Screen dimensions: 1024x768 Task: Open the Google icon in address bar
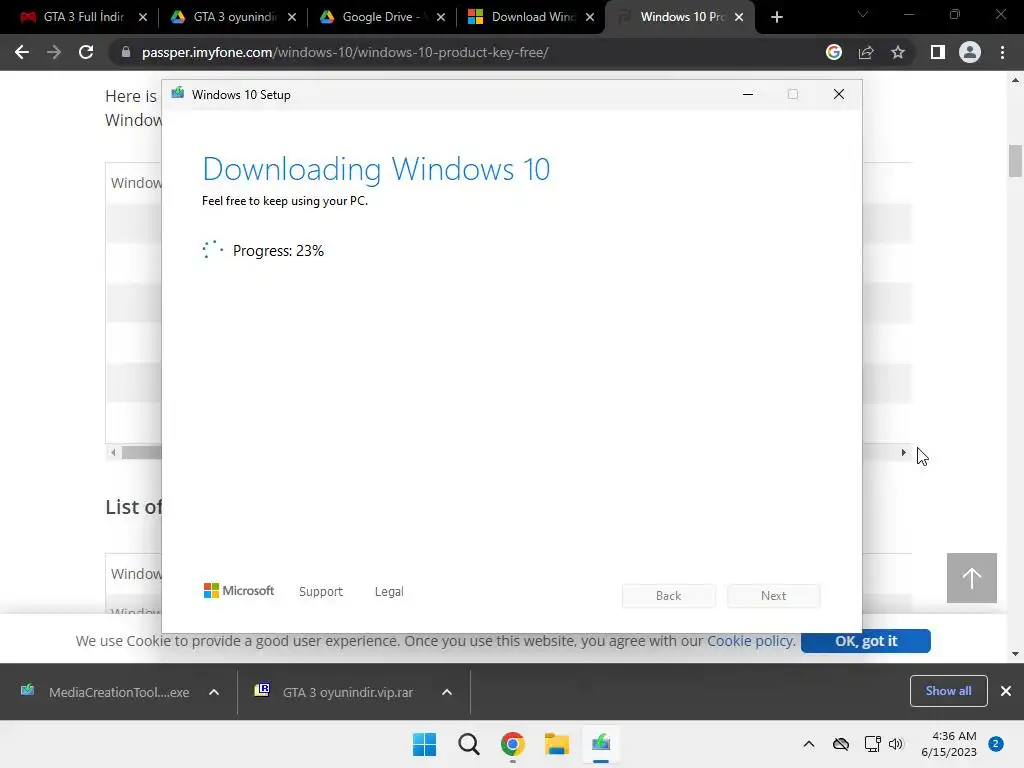(833, 52)
